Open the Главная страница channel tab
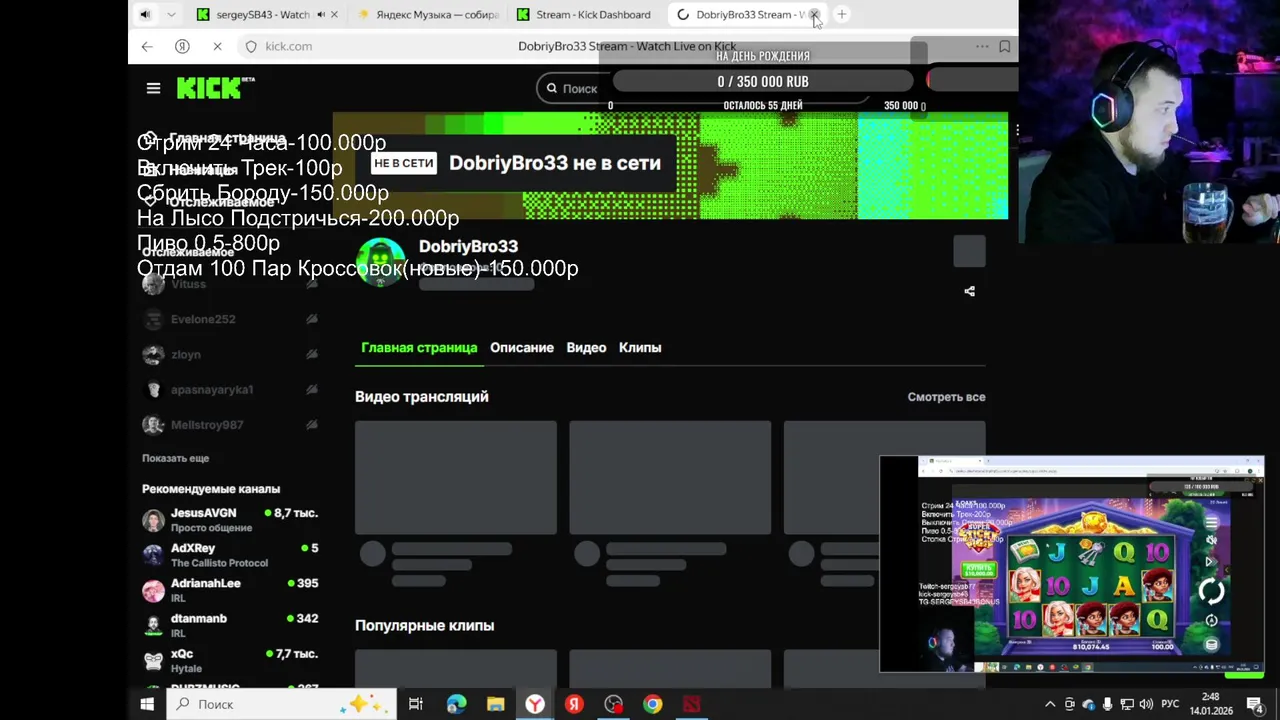 pos(419,347)
